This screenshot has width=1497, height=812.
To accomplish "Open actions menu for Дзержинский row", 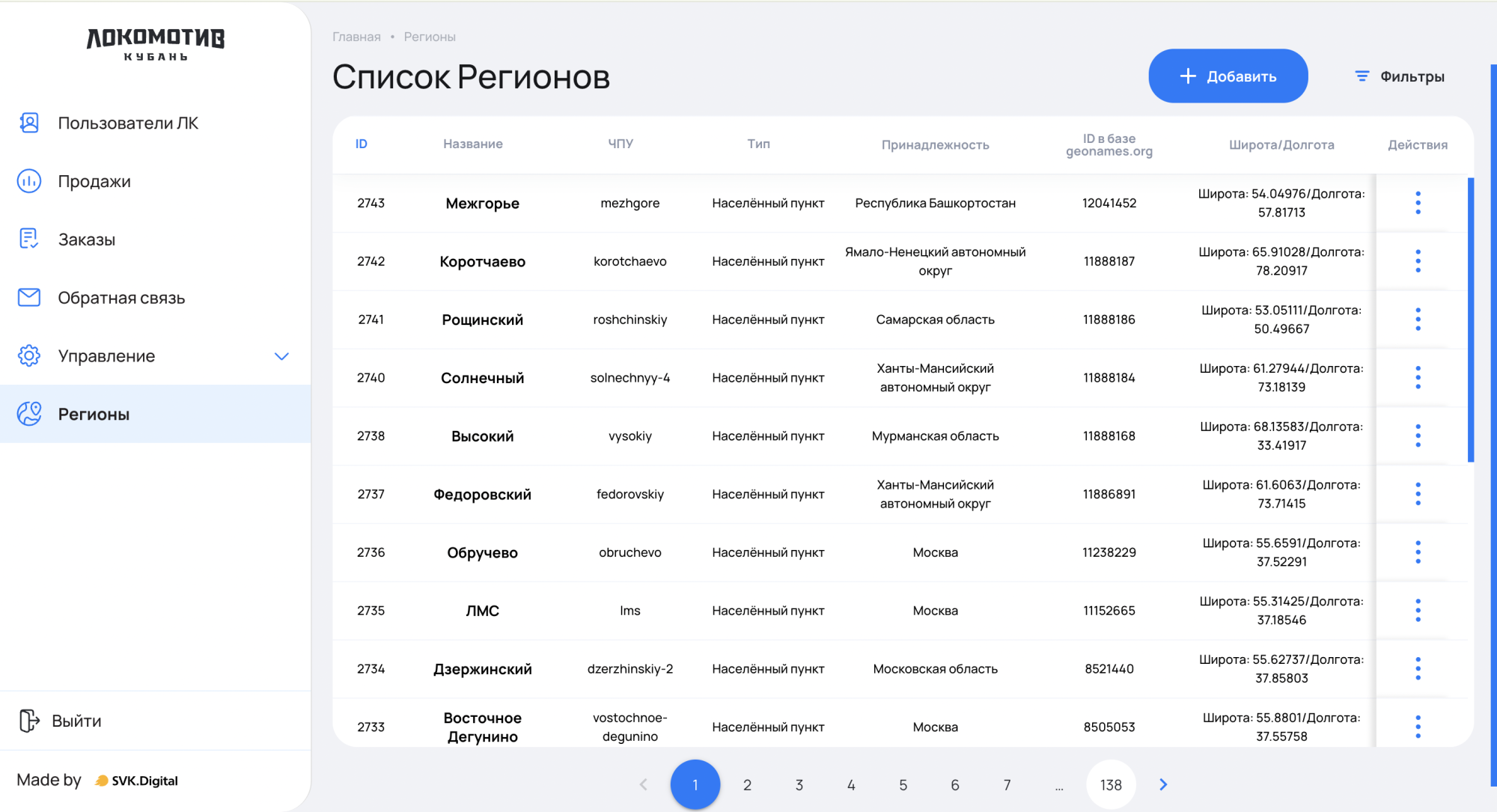I will pos(1418,669).
